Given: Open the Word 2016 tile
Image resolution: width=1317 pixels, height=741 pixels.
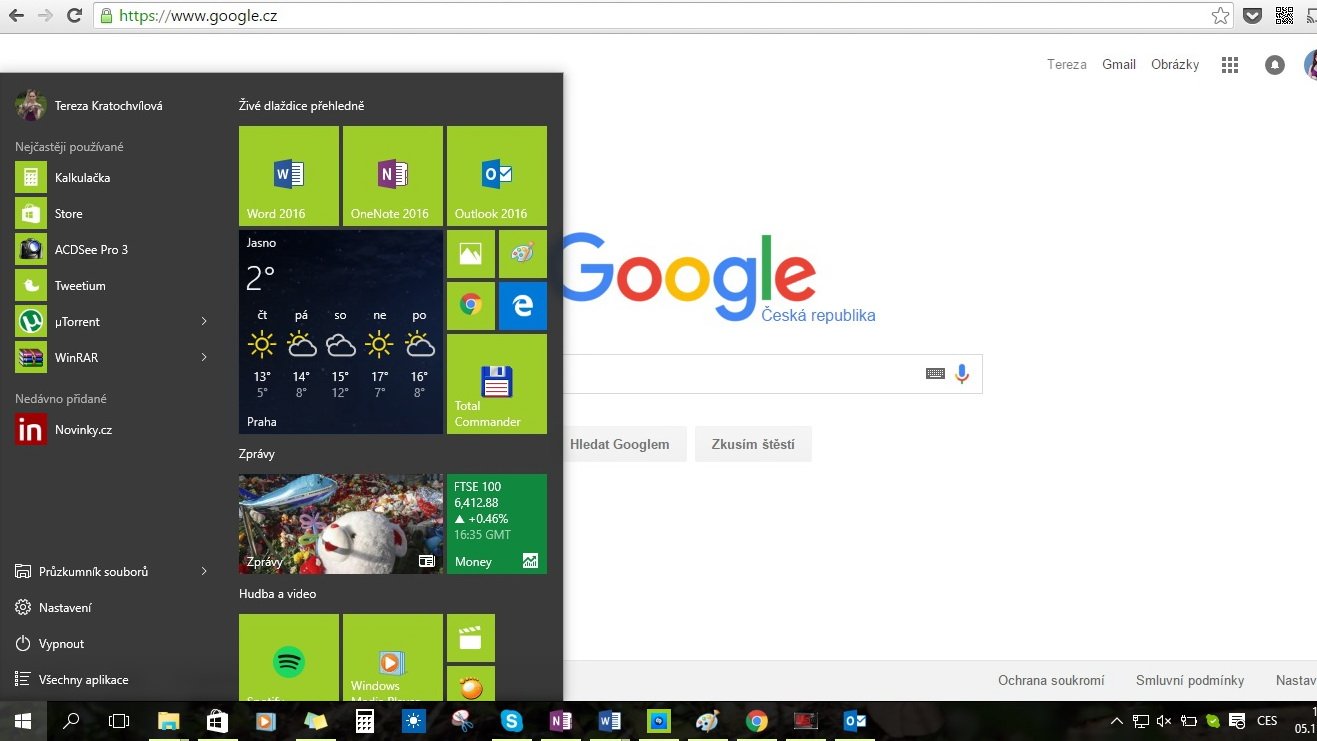Looking at the screenshot, I should tap(289, 176).
